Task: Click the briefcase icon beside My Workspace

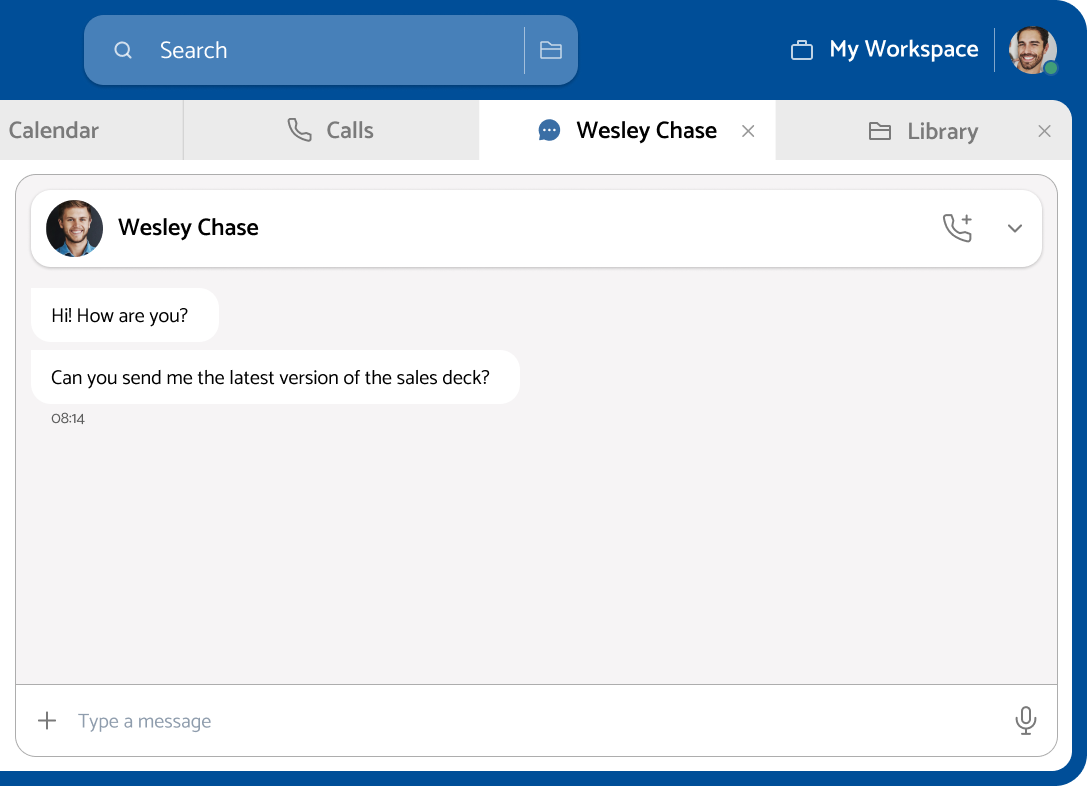Action: (802, 51)
